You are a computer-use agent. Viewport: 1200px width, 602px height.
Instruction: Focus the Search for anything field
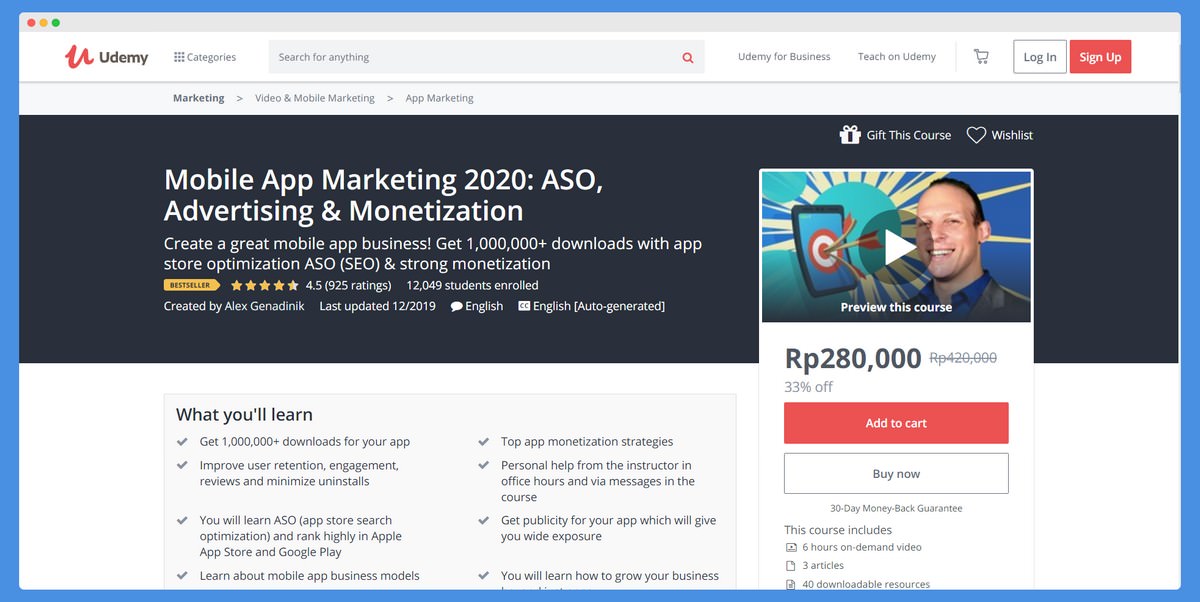point(486,57)
